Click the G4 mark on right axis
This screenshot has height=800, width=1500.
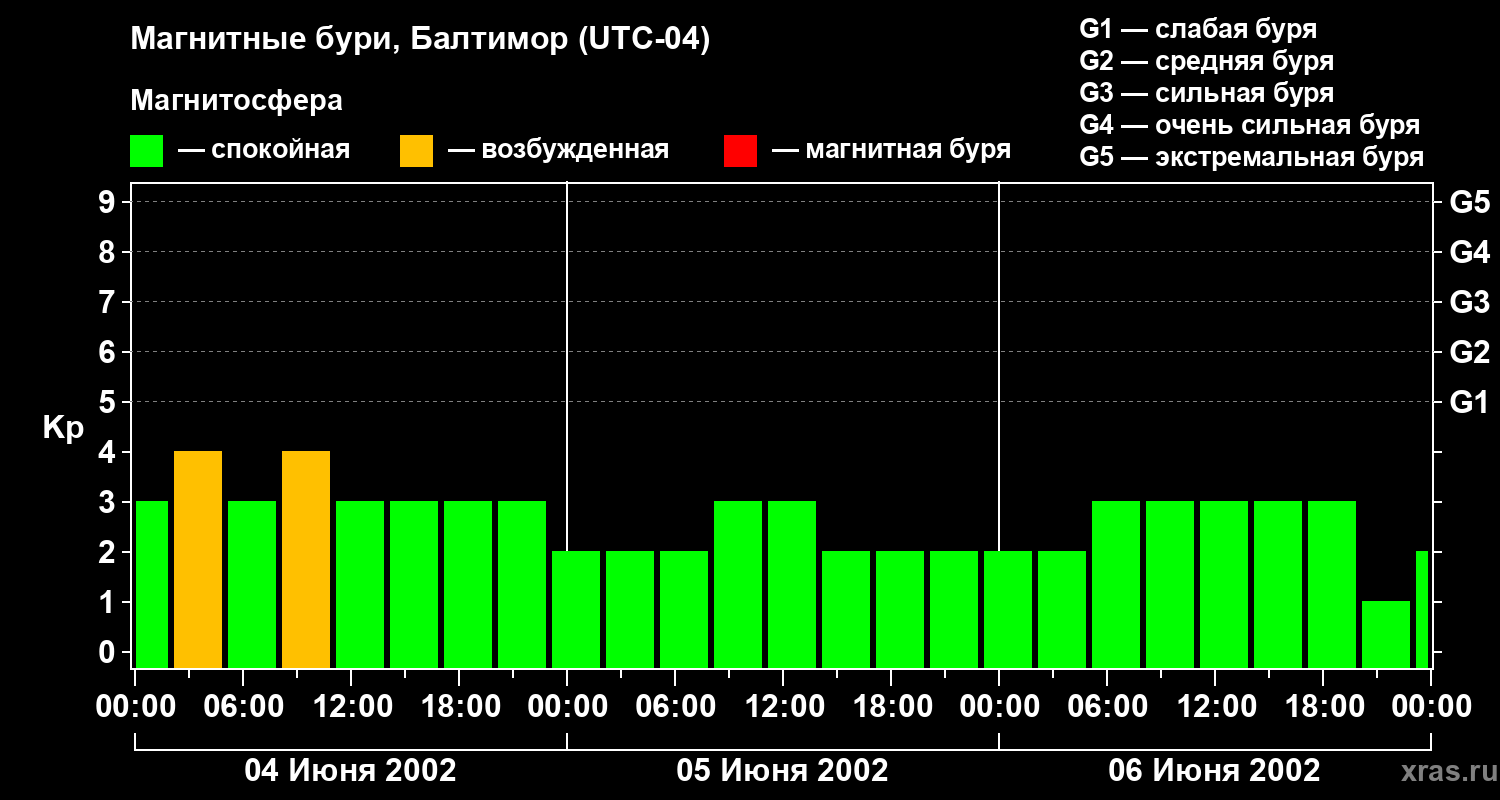point(1469,252)
